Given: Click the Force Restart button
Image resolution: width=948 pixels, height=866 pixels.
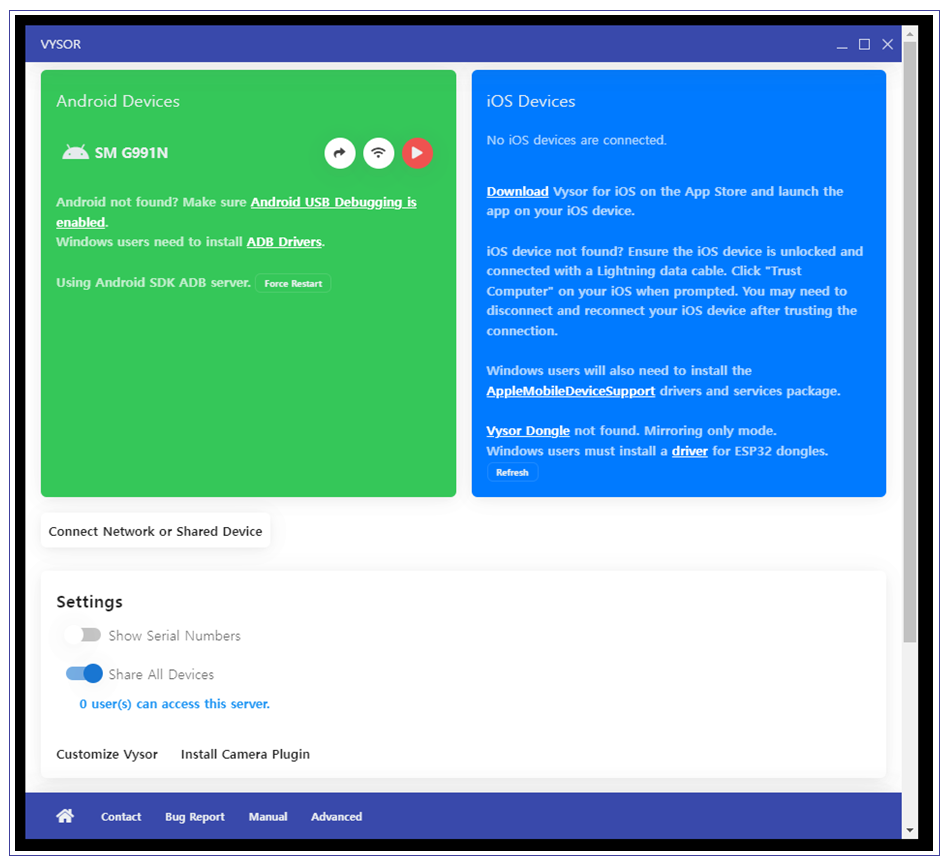Looking at the screenshot, I should coord(293,283).
